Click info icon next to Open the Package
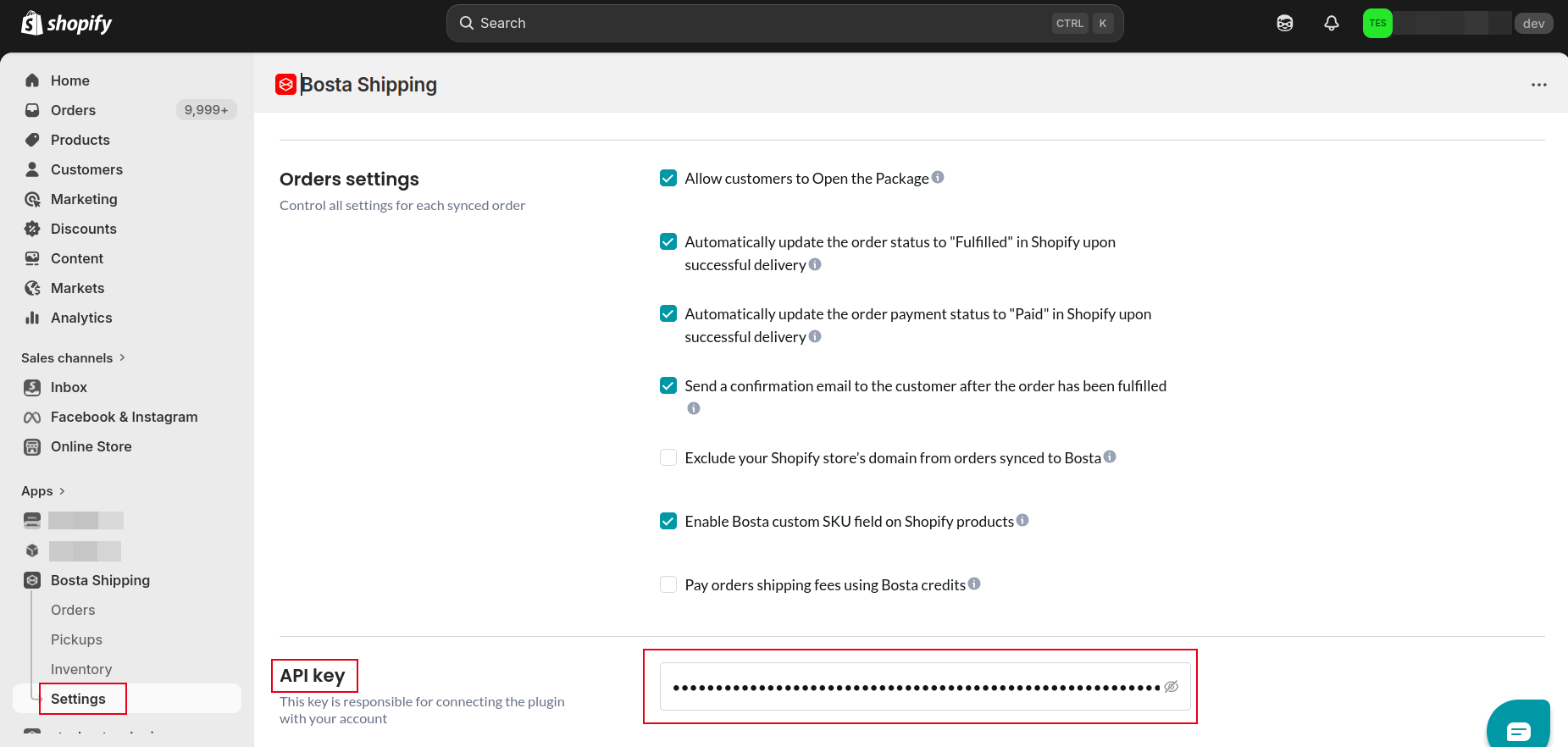The image size is (1568, 747). coord(938,177)
